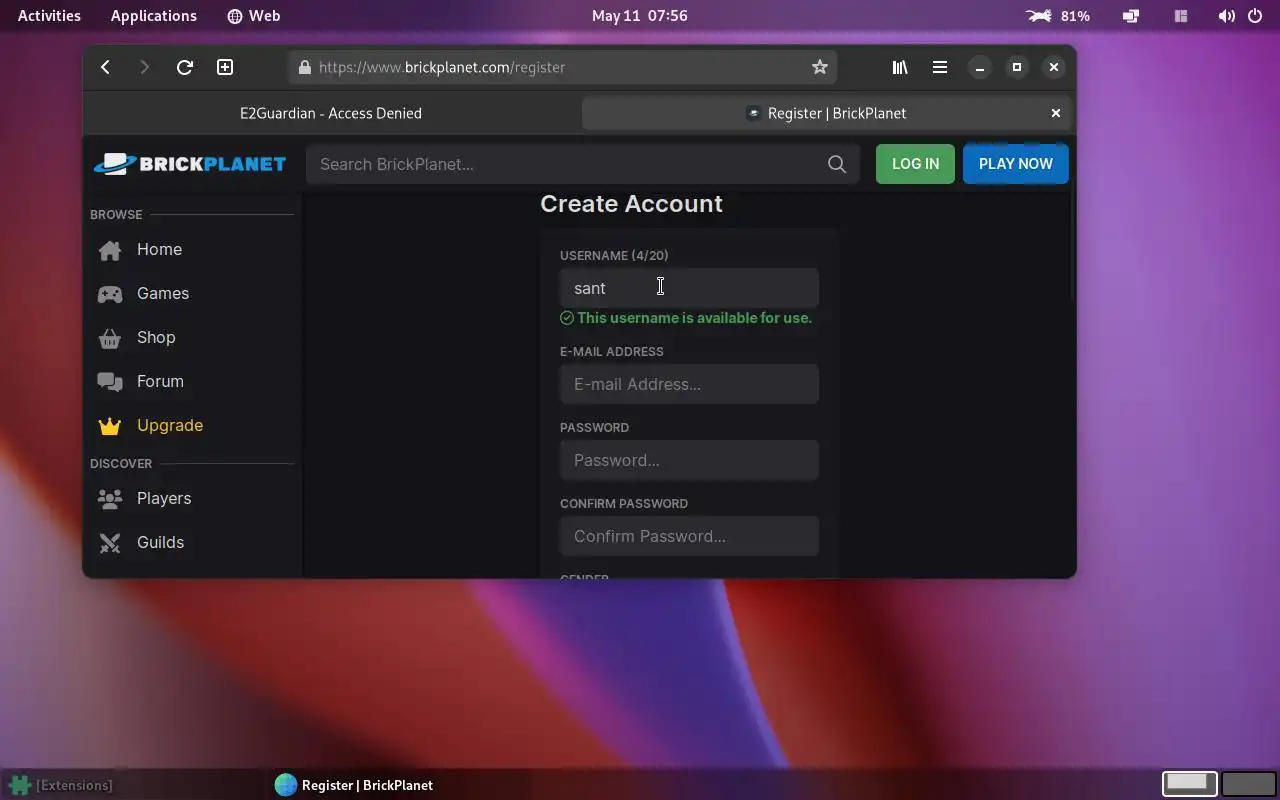Focus the E-mail Address field
Screen dimensions: 1280x800
[x=689, y=384]
